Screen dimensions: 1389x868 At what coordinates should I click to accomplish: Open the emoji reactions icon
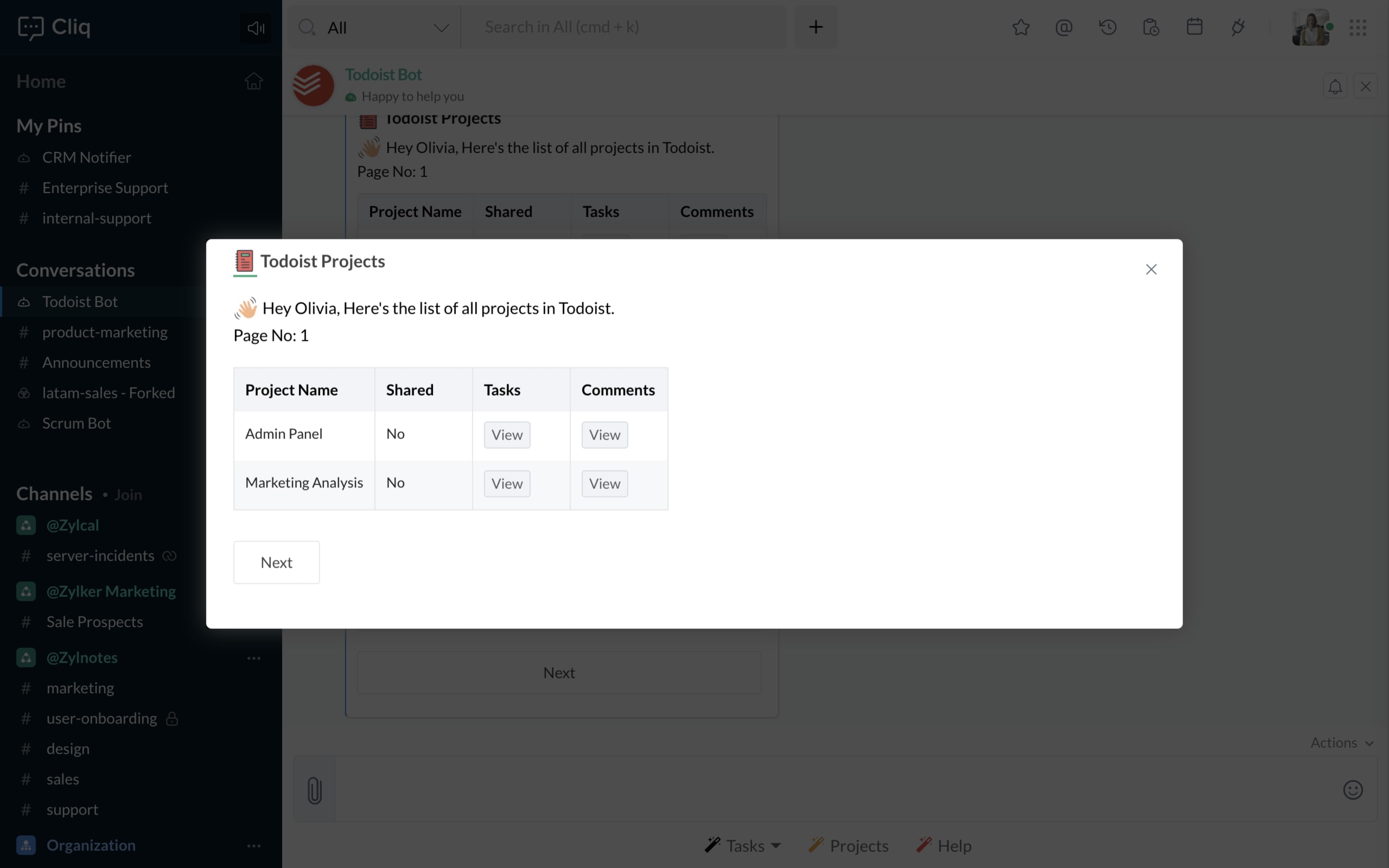point(1354,790)
